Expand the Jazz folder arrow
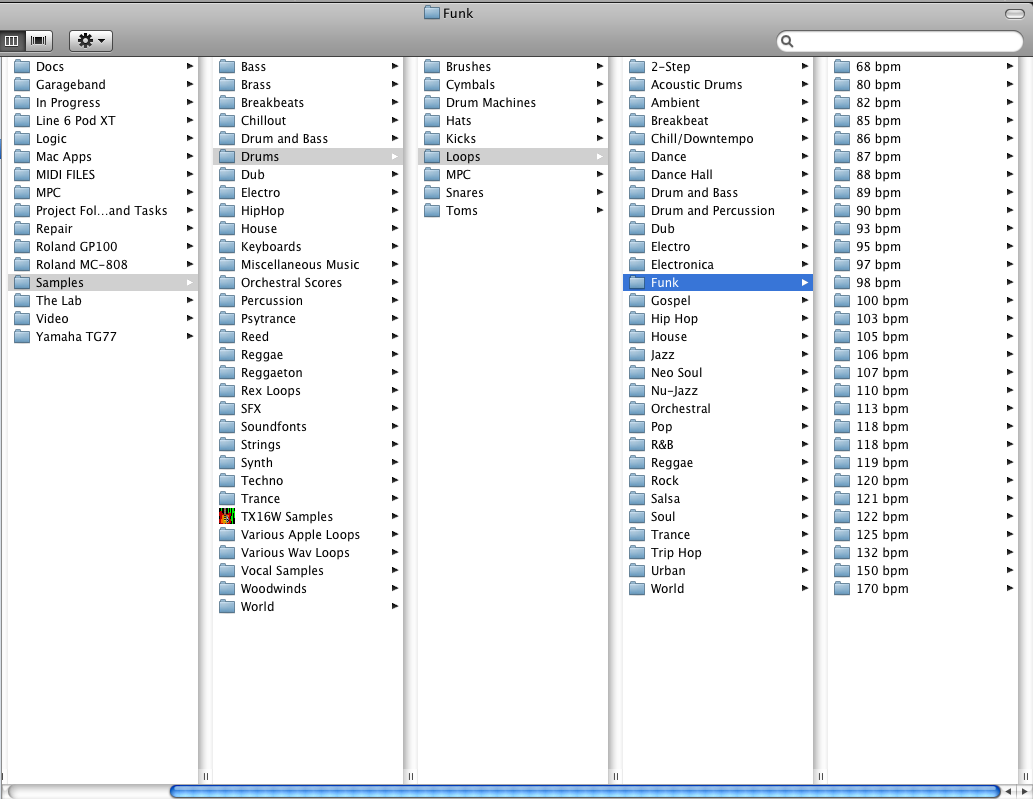This screenshot has width=1033, height=799. [x=804, y=355]
